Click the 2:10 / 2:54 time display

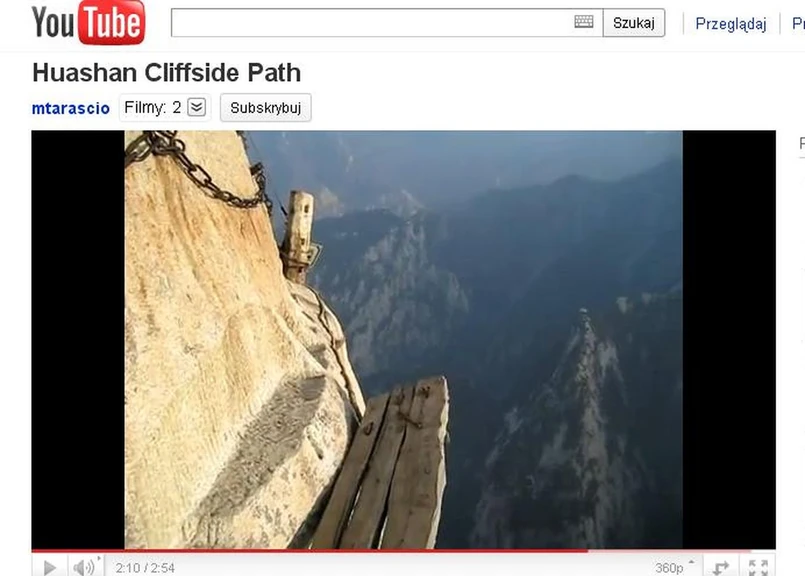(145, 568)
